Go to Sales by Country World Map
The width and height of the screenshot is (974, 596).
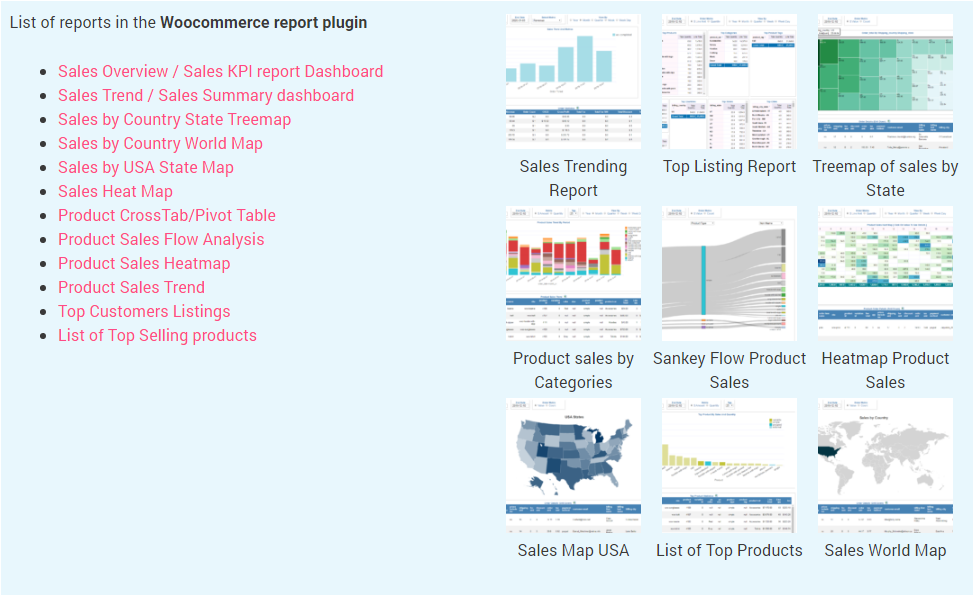click(160, 144)
